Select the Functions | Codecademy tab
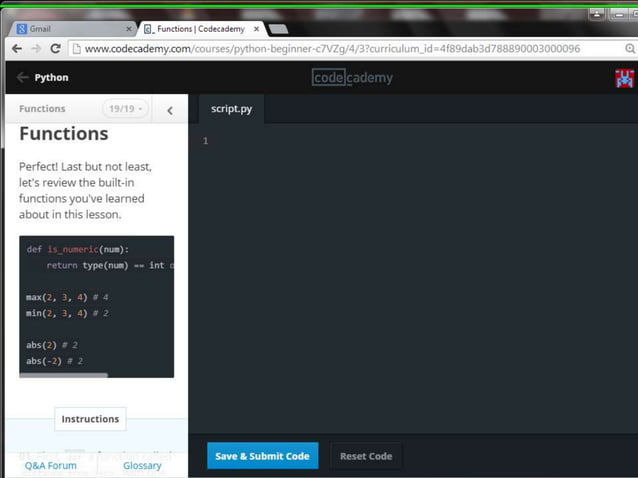Screen dimensions: 638x478 201,29
